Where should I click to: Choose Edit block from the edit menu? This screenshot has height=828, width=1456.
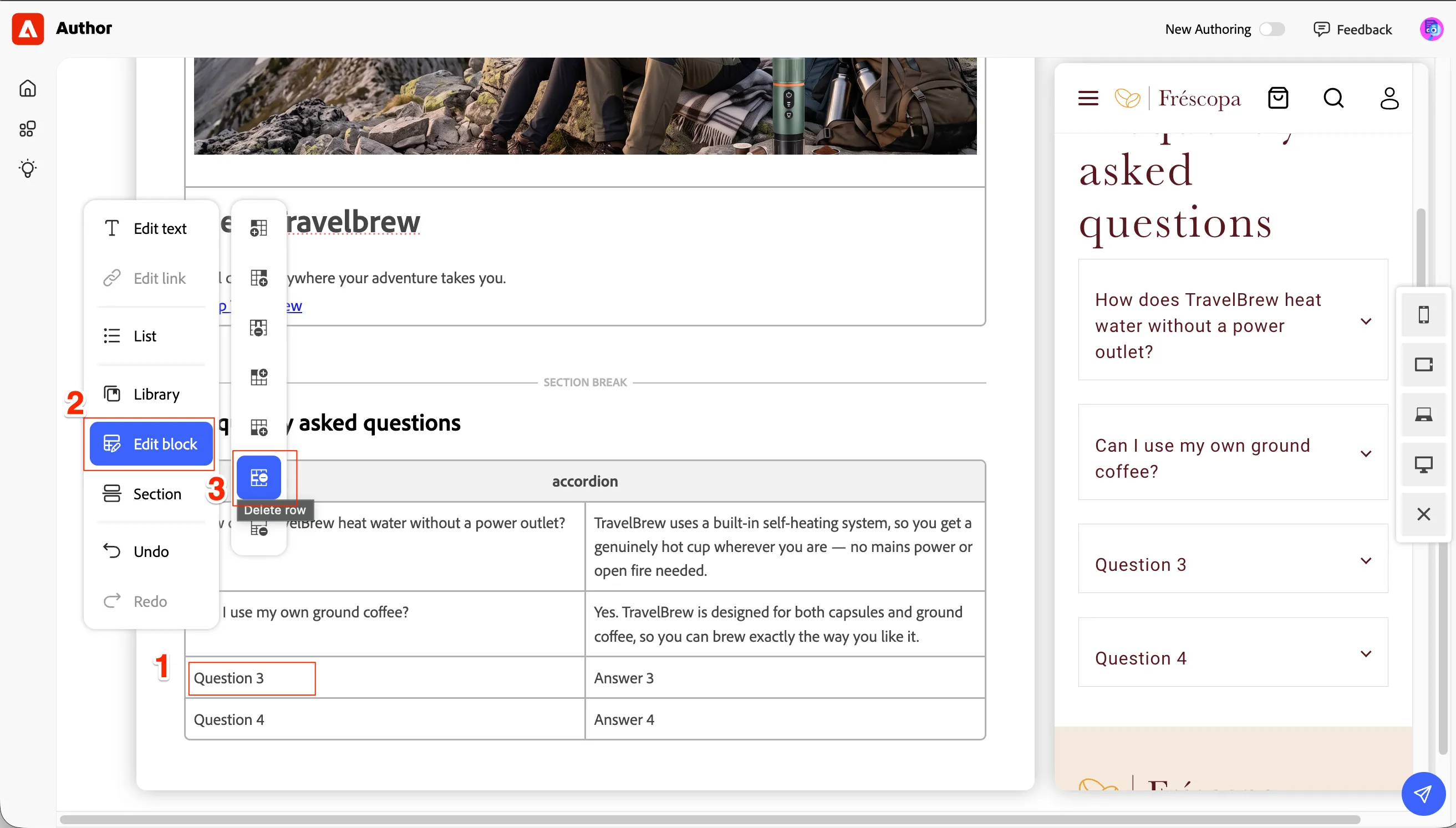pos(151,444)
